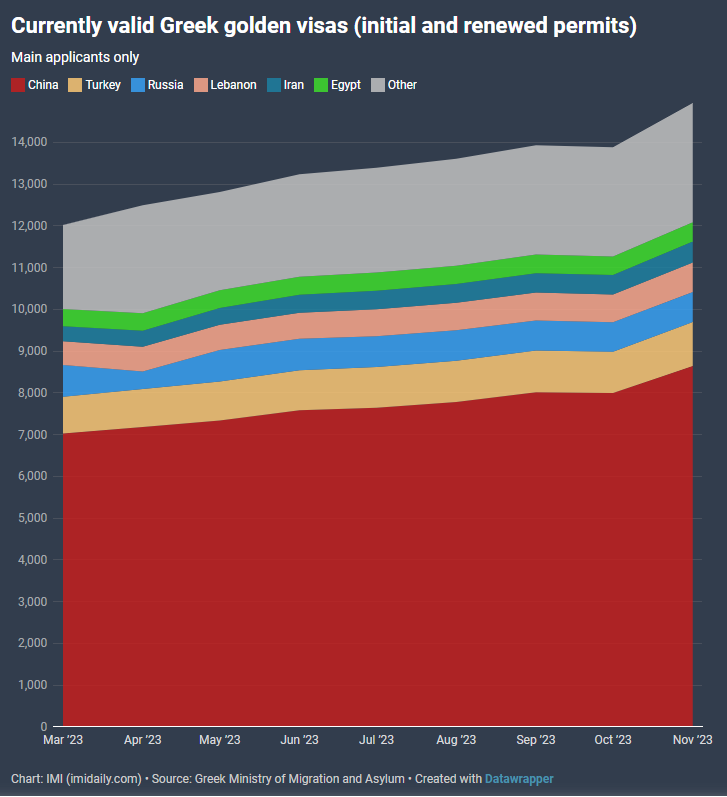727x797 pixels.
Task: Click the 14,000 y-axis value
Action: coord(29,142)
